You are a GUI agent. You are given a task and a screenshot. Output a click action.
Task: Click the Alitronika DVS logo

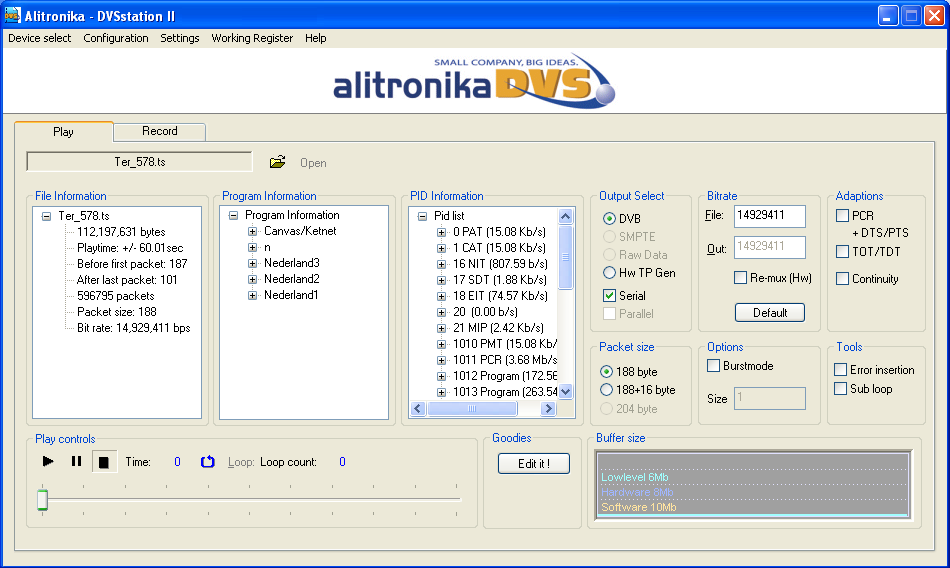coord(474,81)
